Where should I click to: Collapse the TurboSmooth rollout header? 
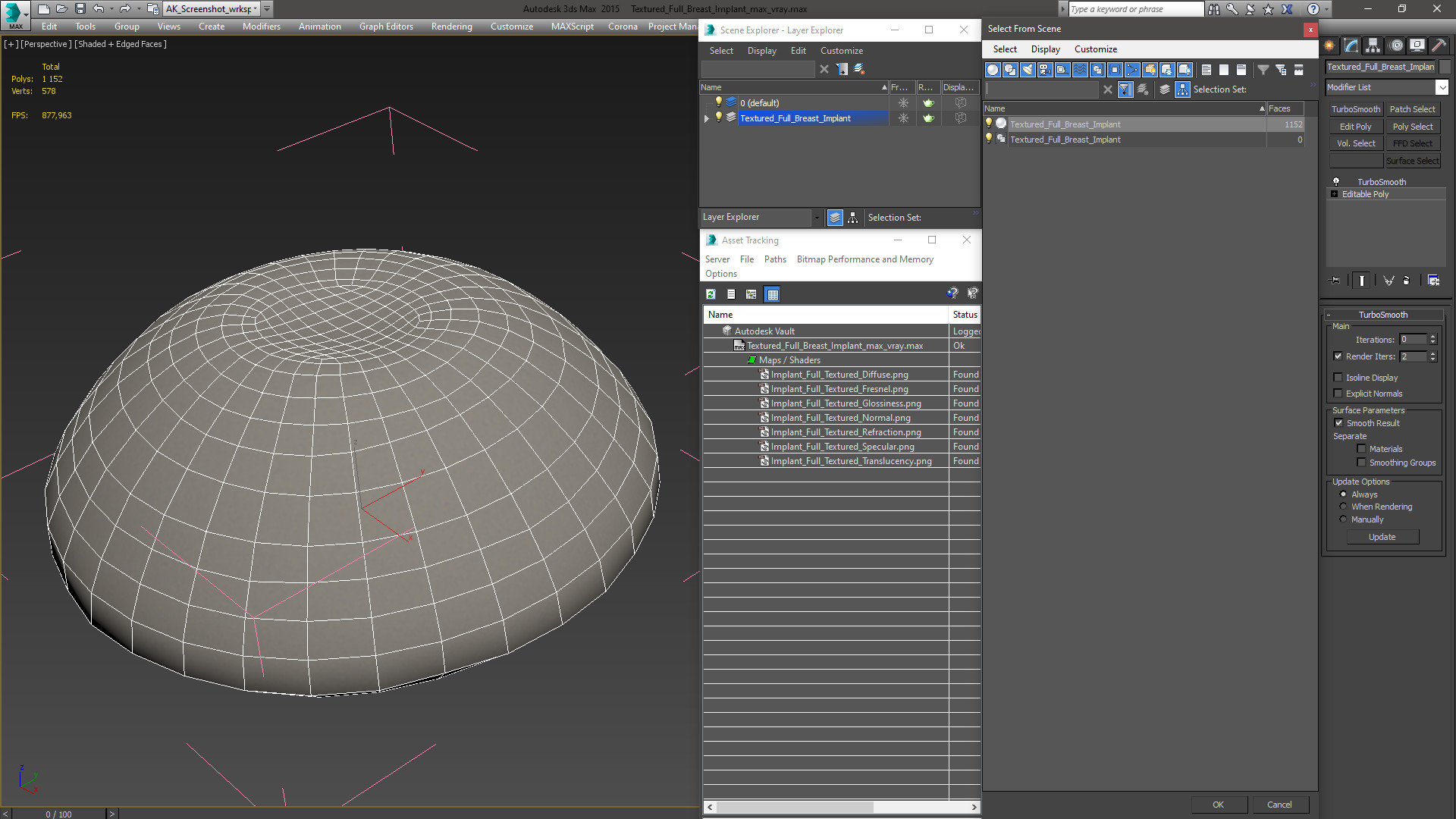1383,315
